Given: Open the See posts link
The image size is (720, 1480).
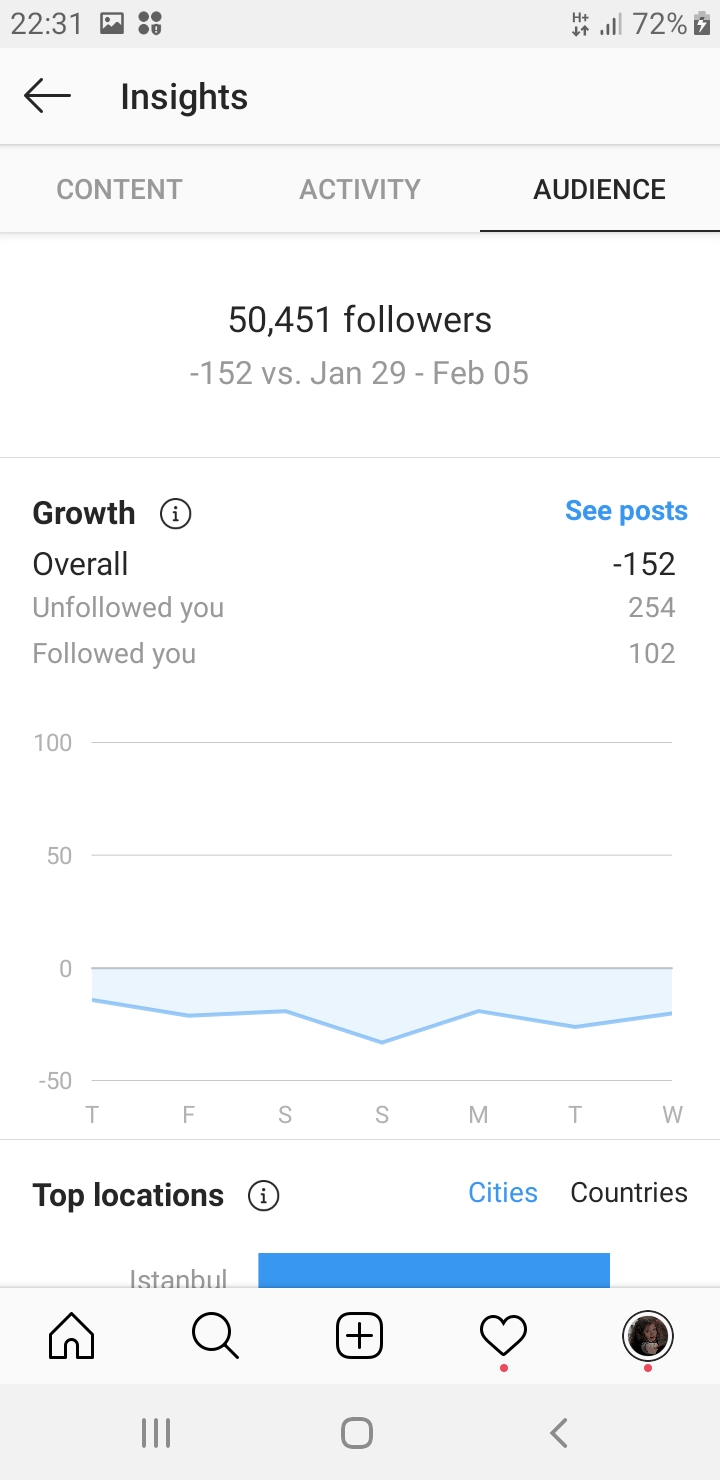Looking at the screenshot, I should click(x=627, y=511).
